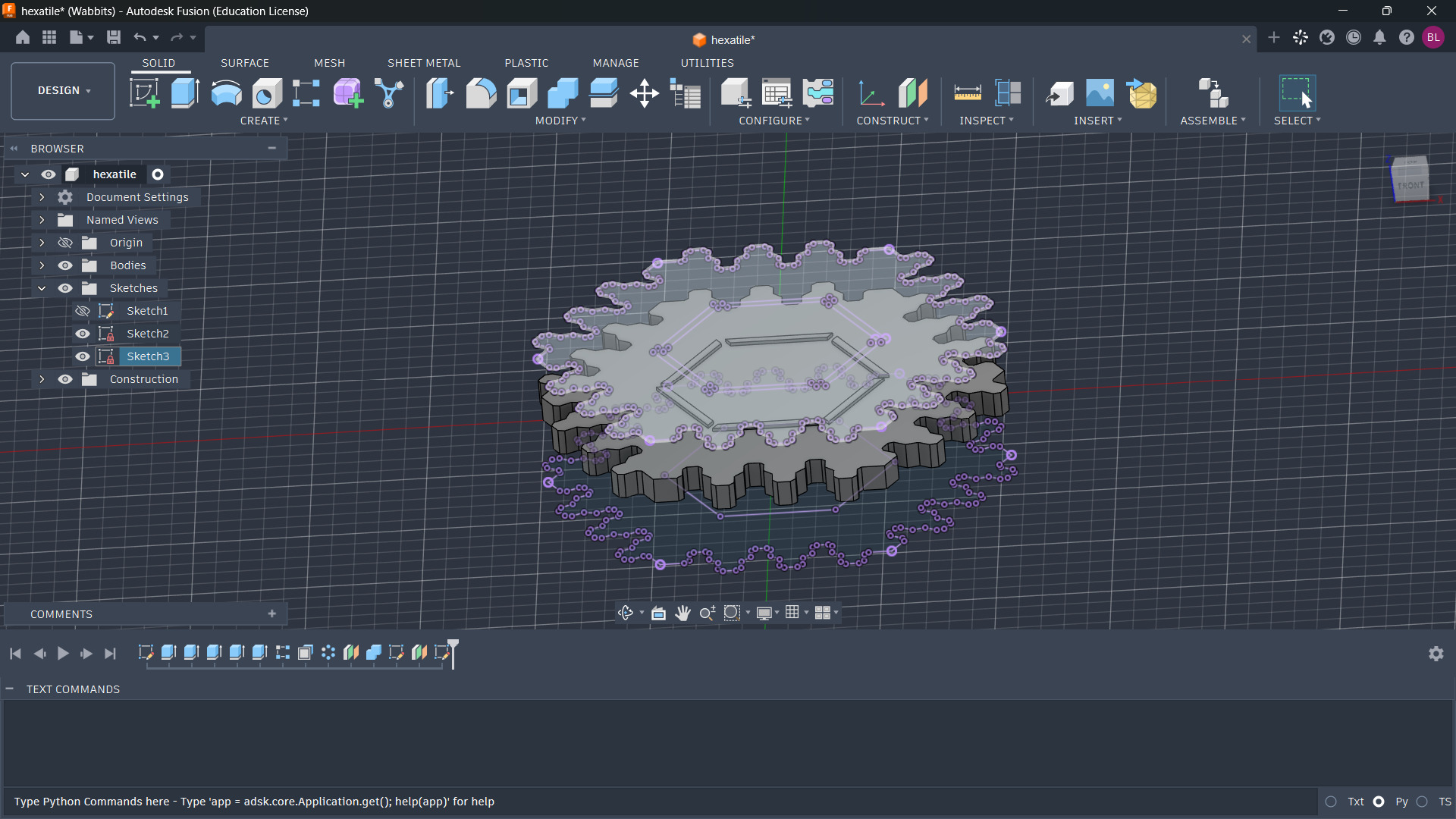Select the Extrude tool

point(185,93)
